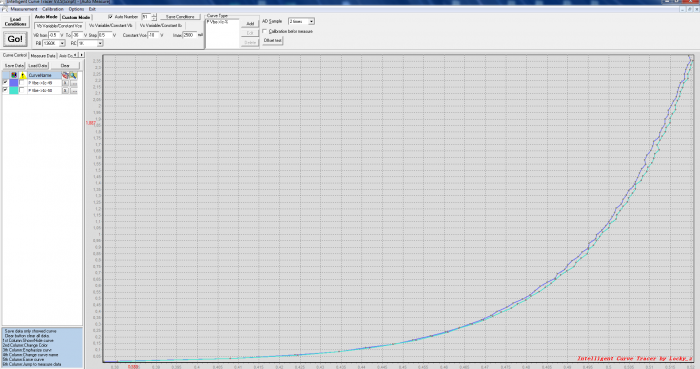Image resolution: width=700 pixels, height=369 pixels.
Task: Switch to the Measure Data tab
Action: [x=43, y=56]
